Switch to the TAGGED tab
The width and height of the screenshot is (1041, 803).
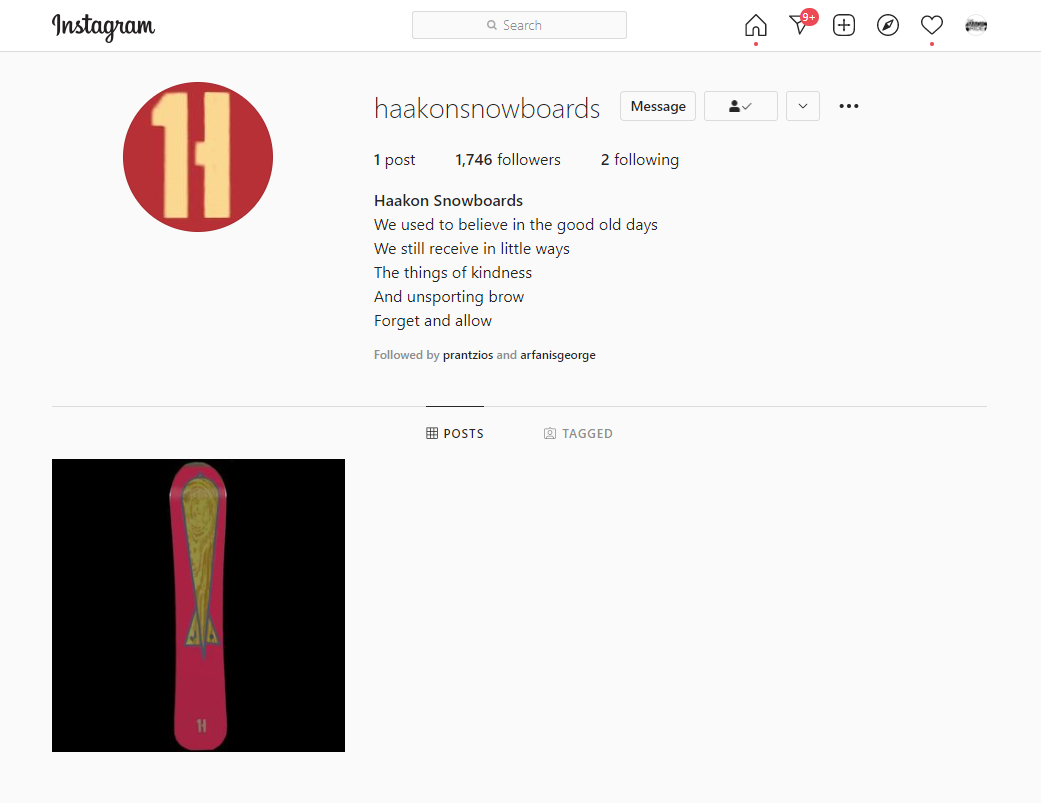(x=578, y=433)
